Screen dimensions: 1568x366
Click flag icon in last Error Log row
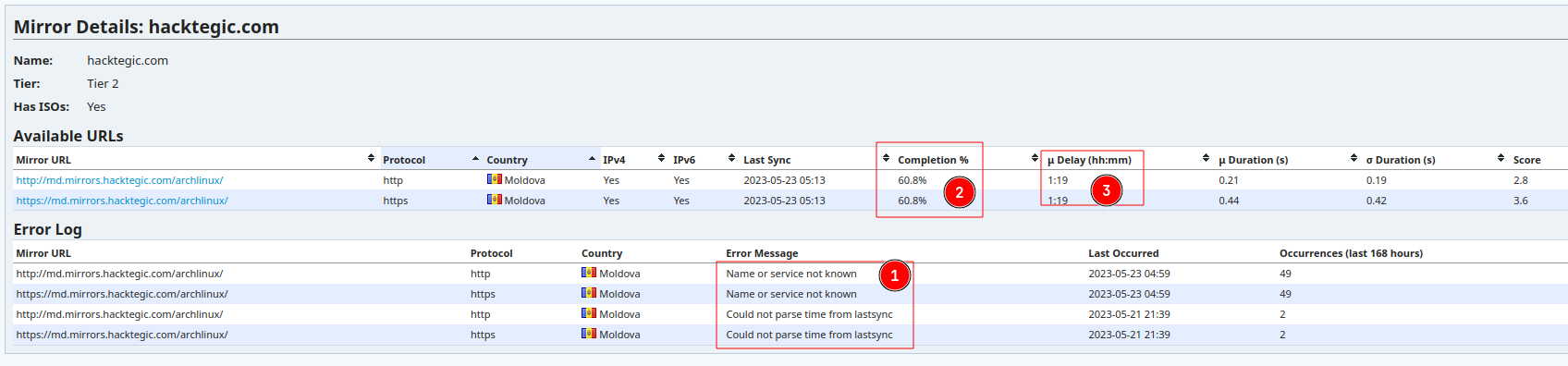coord(589,334)
